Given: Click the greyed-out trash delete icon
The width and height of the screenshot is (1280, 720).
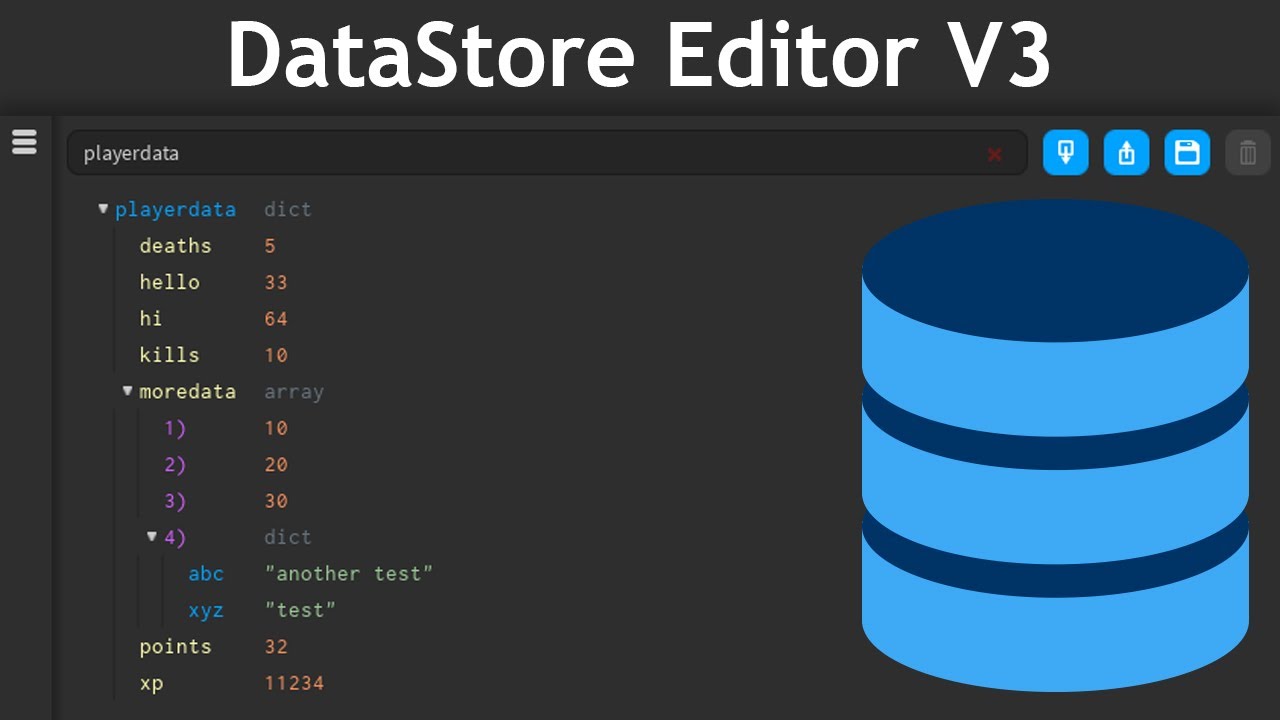Looking at the screenshot, I should click(x=1247, y=153).
